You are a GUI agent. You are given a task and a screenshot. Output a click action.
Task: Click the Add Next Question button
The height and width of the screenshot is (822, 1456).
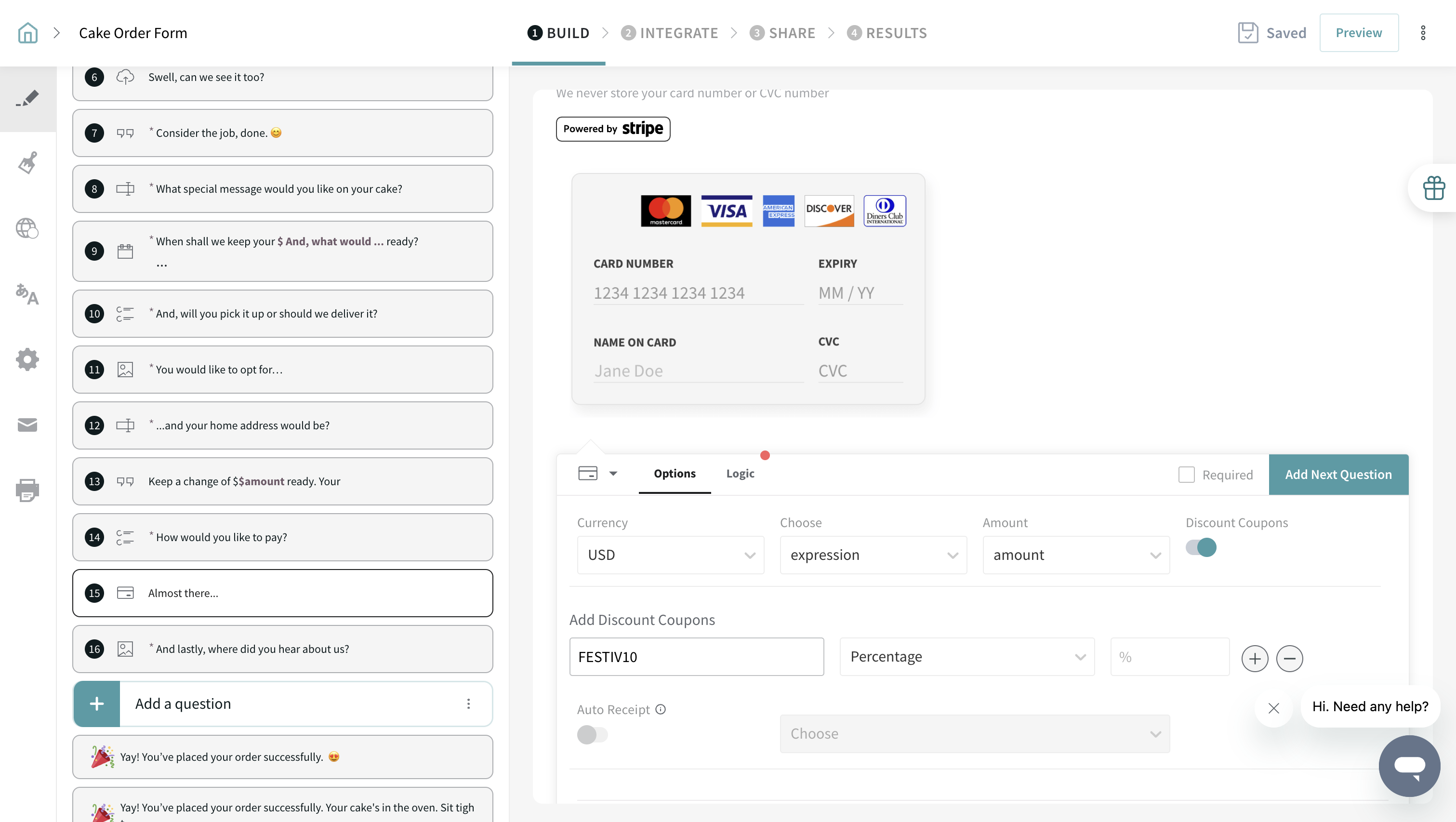pos(1338,475)
